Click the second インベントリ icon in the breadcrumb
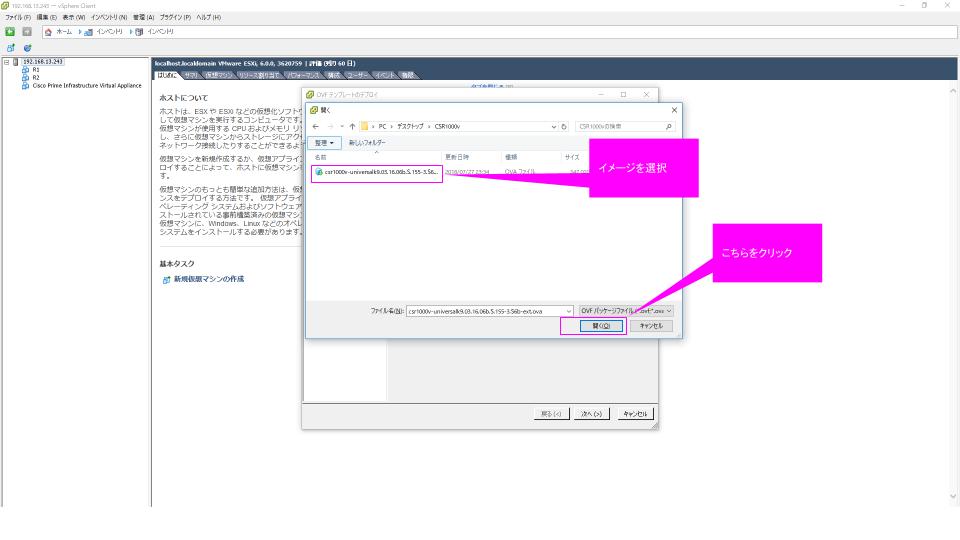The width and height of the screenshot is (960, 540). tap(140, 32)
